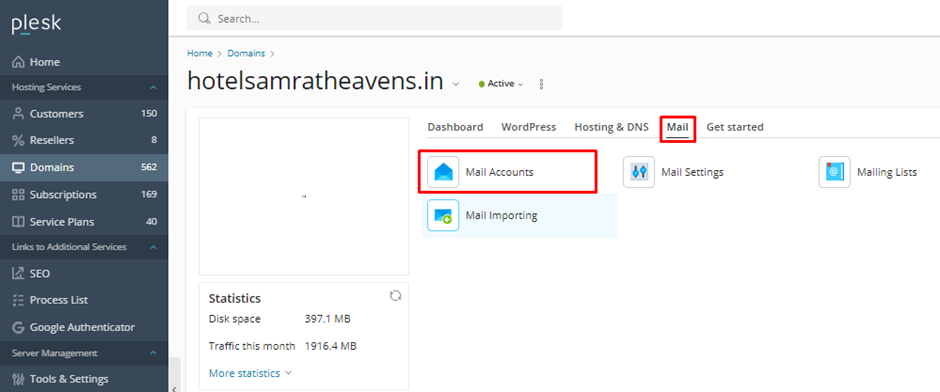Open the Mail Accounts link
This screenshot has height=392, width=940.
click(499, 172)
